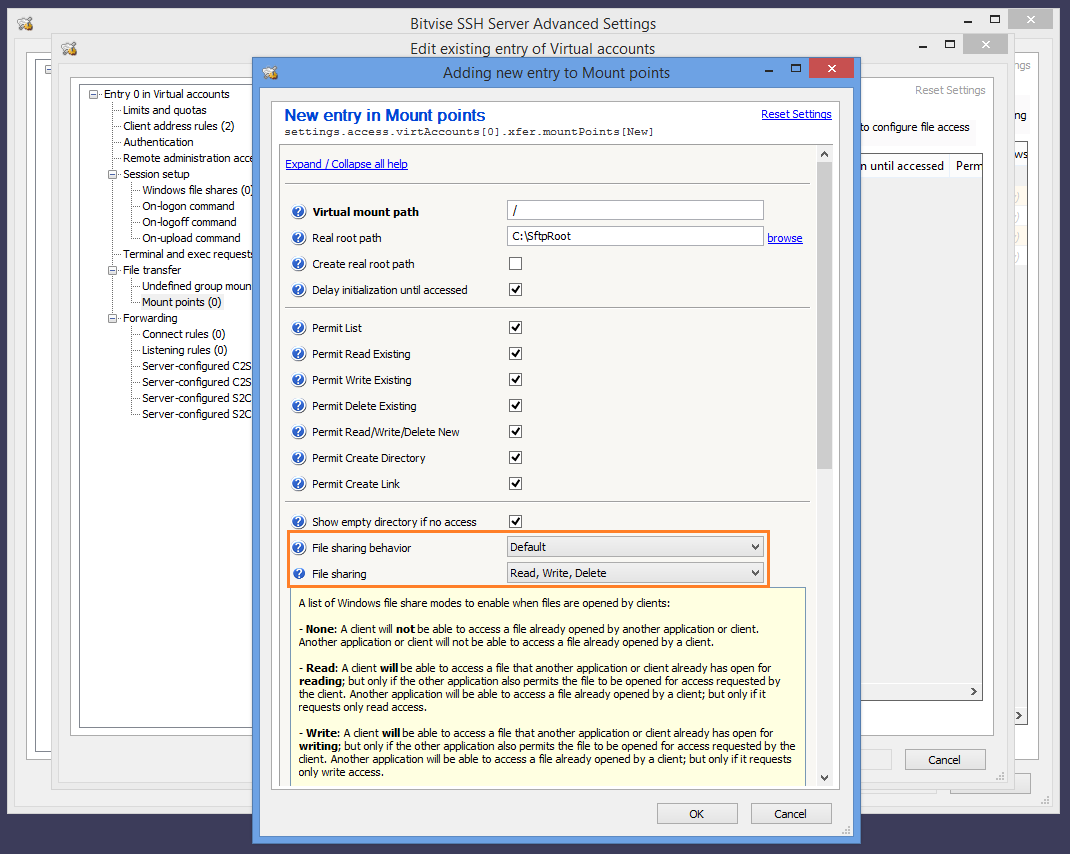
Task: Click help icon for Permit Create Directory
Action: coord(298,458)
